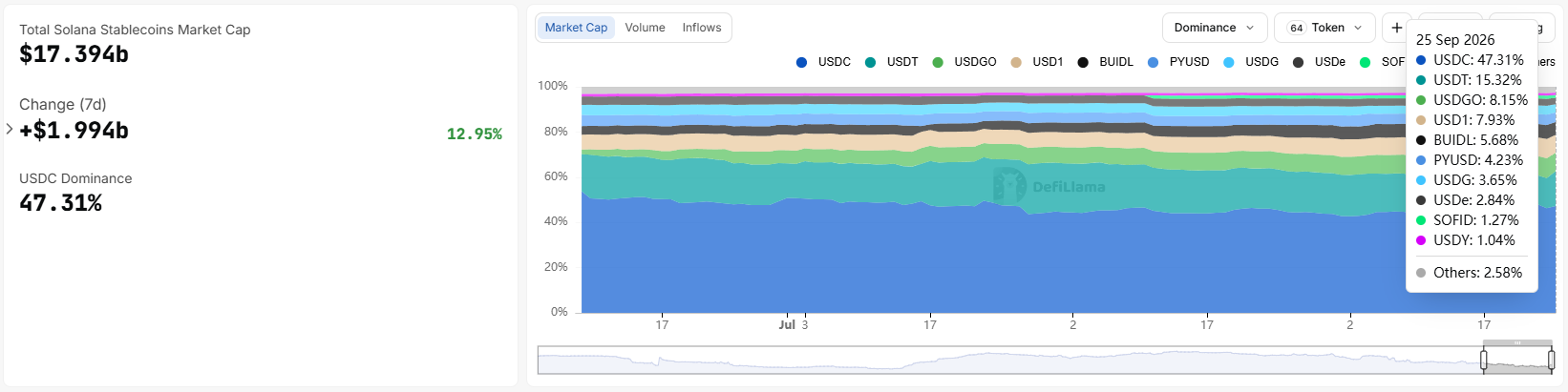Toggle the BUIDL legend series
This screenshot has height=392, width=1568.
[1106, 62]
